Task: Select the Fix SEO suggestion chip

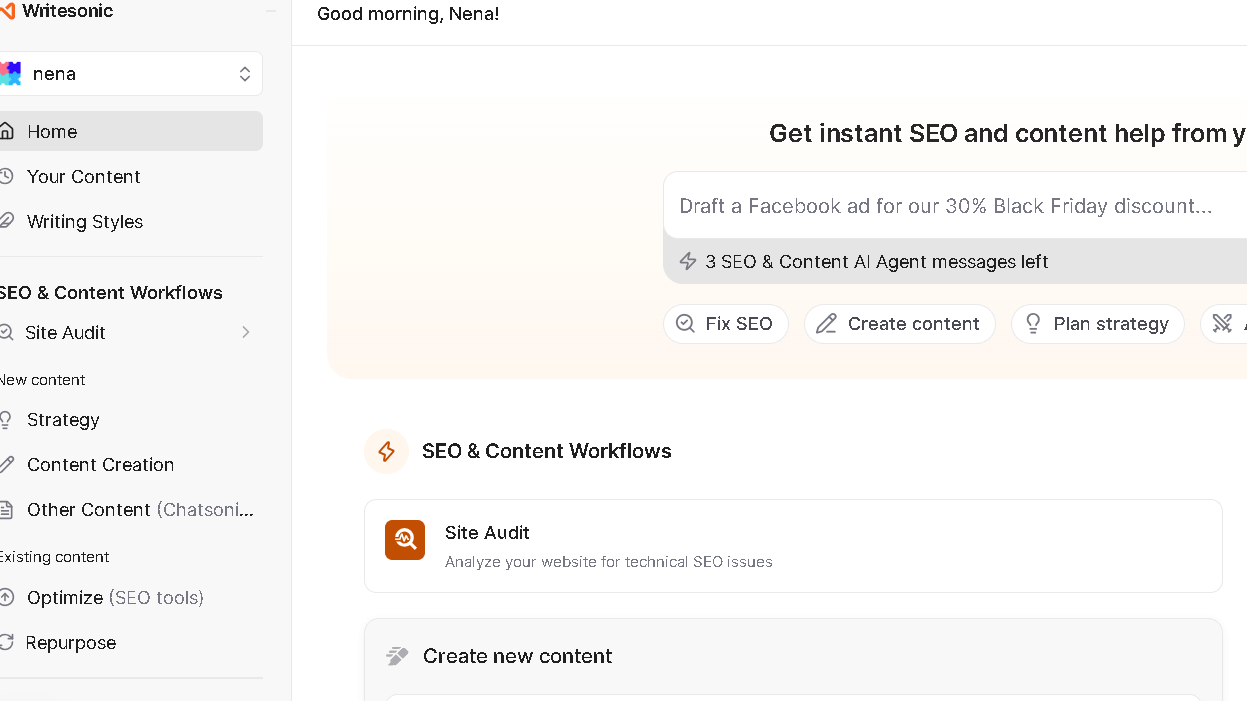Action: pos(726,324)
